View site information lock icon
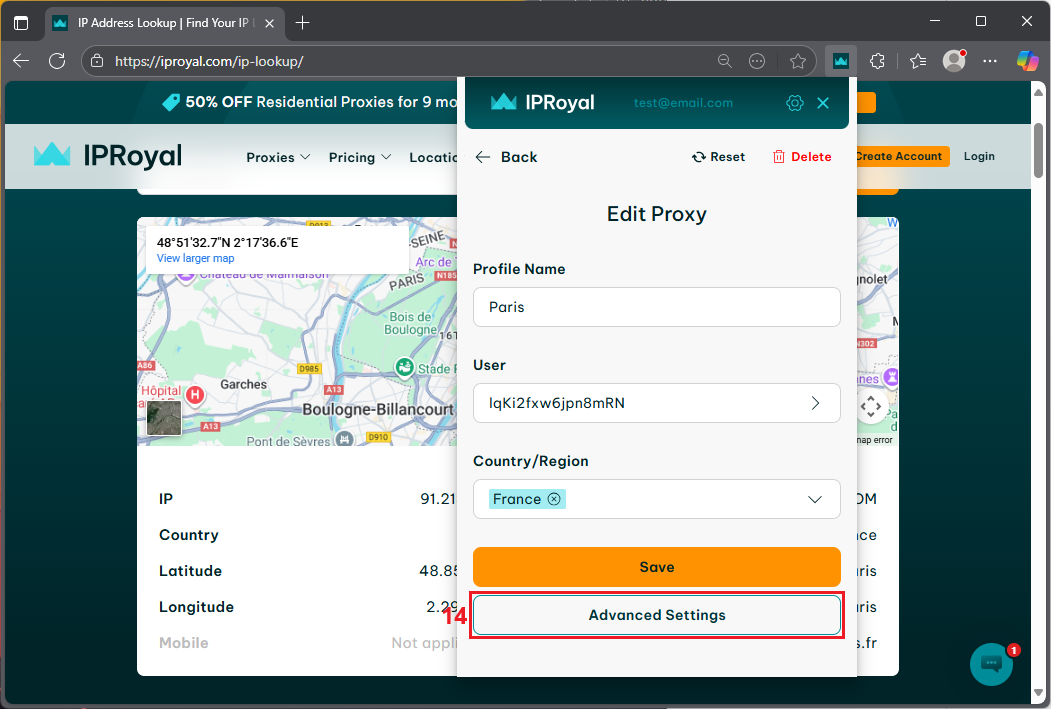1051x709 pixels. tap(97, 61)
